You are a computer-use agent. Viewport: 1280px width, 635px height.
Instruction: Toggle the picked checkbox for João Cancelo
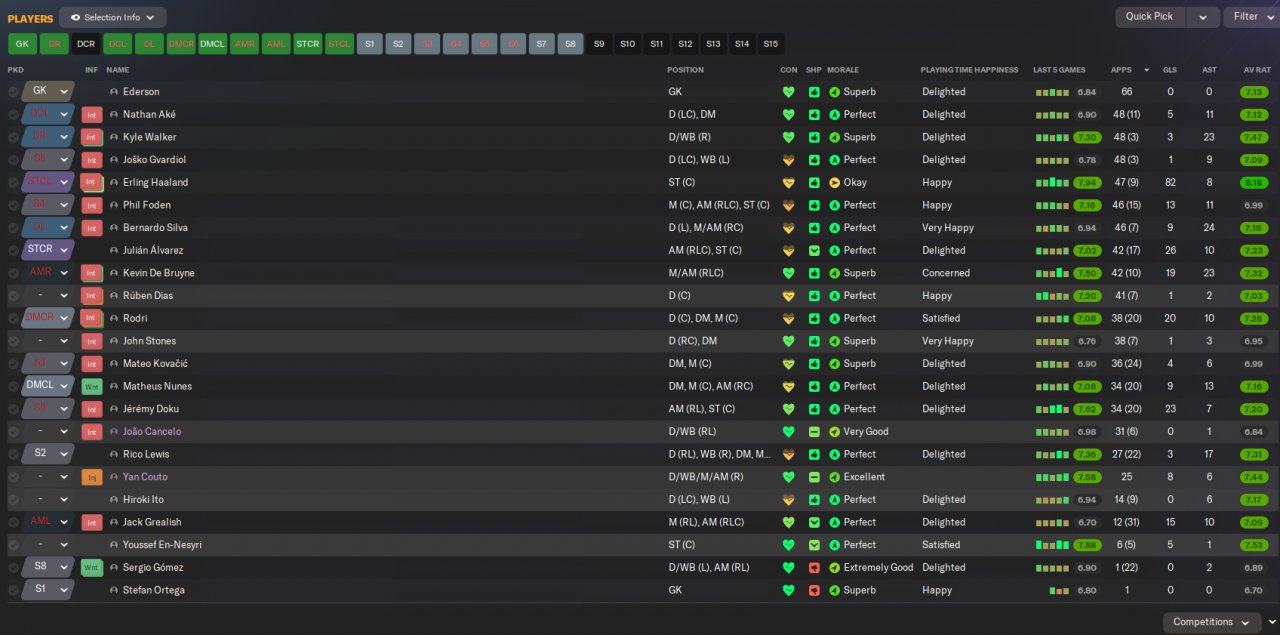coord(13,432)
